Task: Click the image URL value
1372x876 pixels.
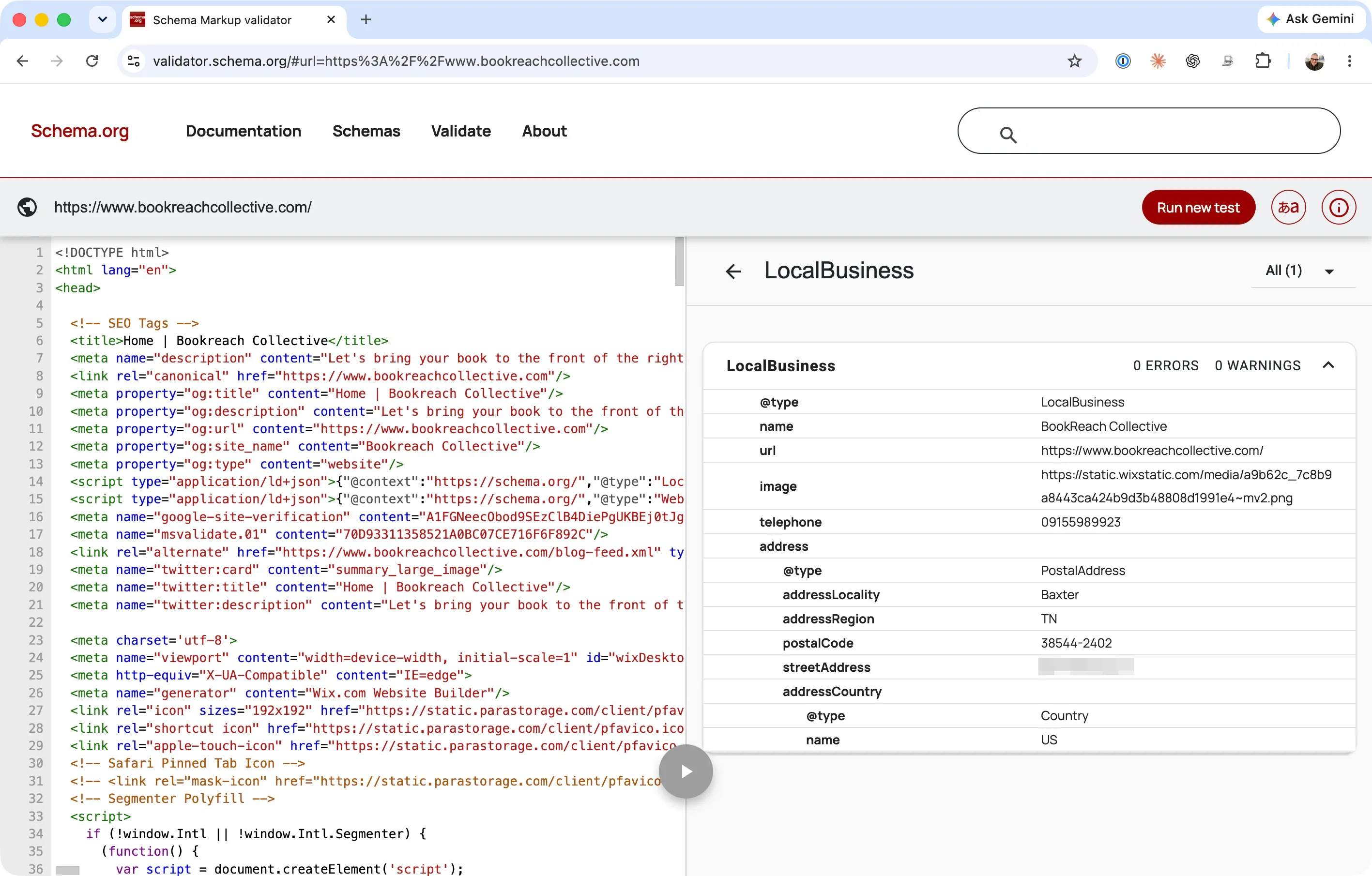Action: point(1186,486)
